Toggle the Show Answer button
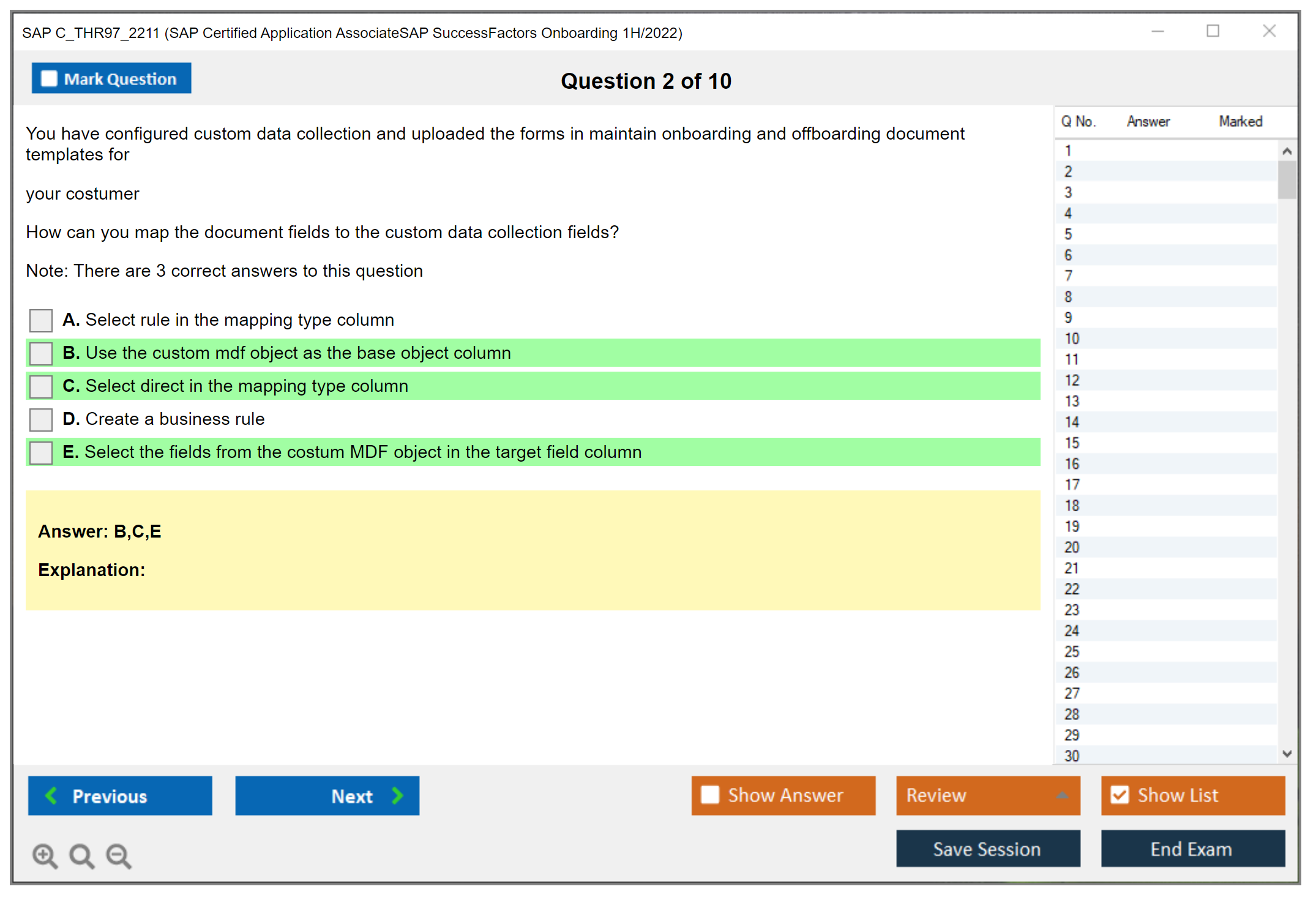Image resolution: width=1316 pixels, height=900 pixels. (783, 795)
